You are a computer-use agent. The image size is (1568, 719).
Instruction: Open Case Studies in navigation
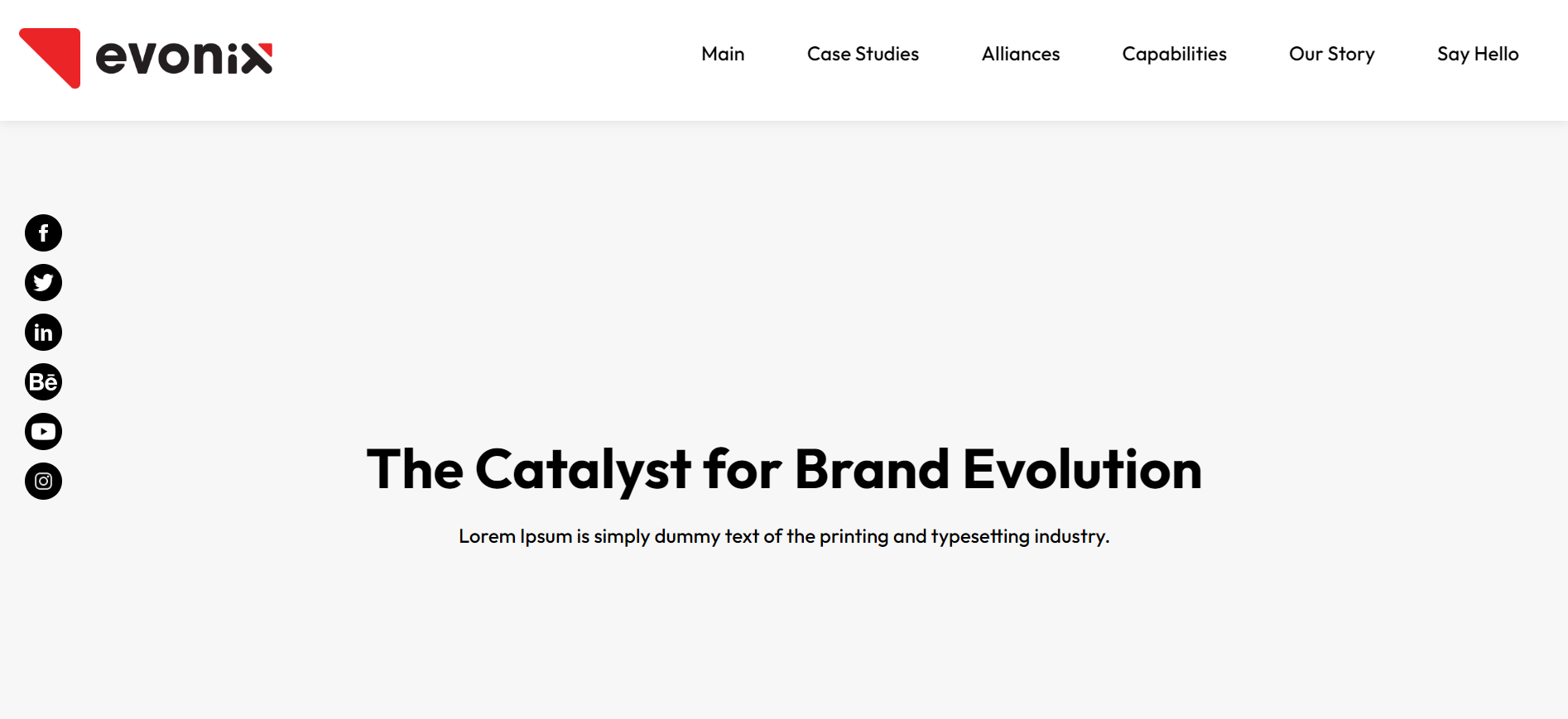pos(863,54)
